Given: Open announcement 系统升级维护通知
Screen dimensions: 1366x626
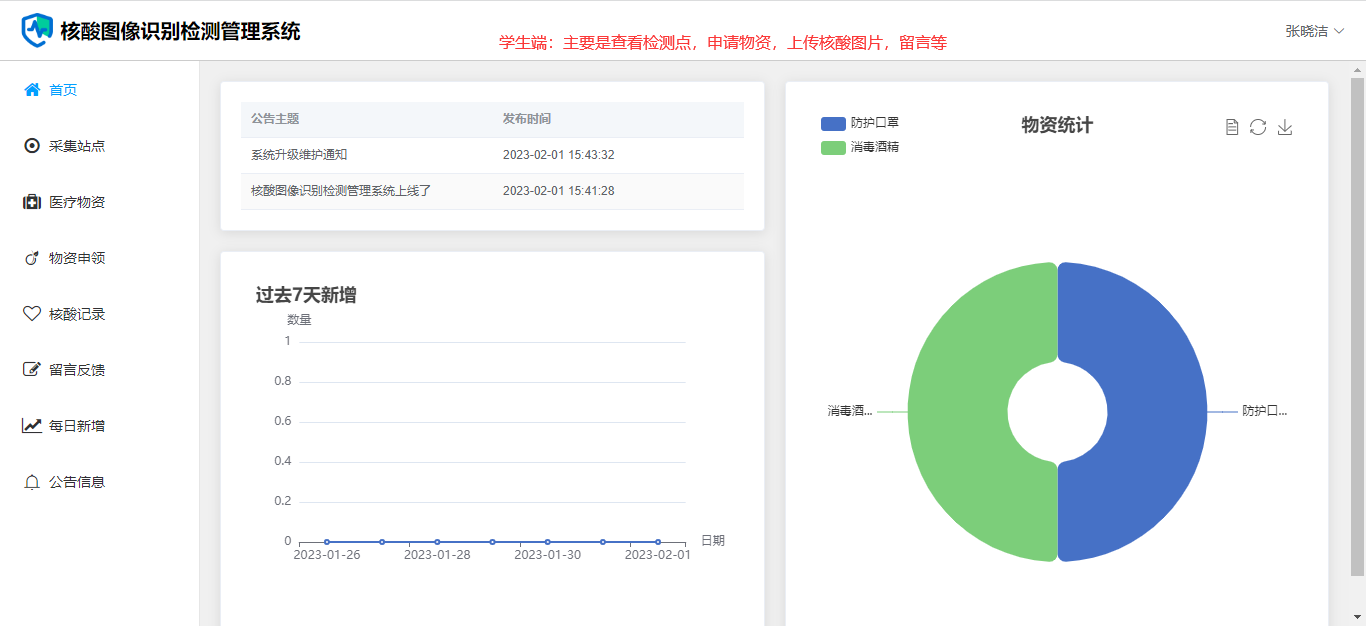Looking at the screenshot, I should [299, 155].
